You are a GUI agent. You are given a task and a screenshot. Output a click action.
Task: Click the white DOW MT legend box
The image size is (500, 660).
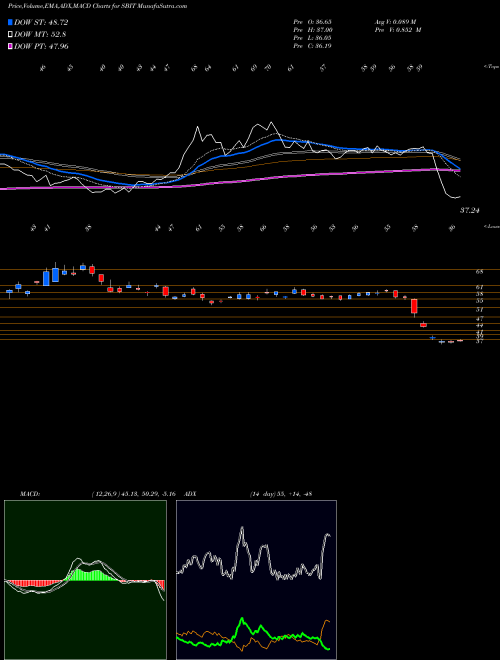point(11,35)
